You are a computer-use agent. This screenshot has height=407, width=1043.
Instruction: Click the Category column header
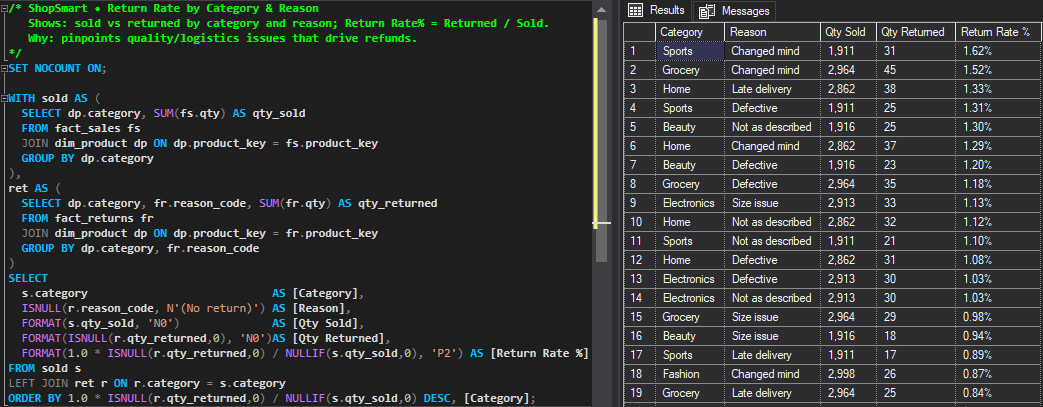click(690, 32)
